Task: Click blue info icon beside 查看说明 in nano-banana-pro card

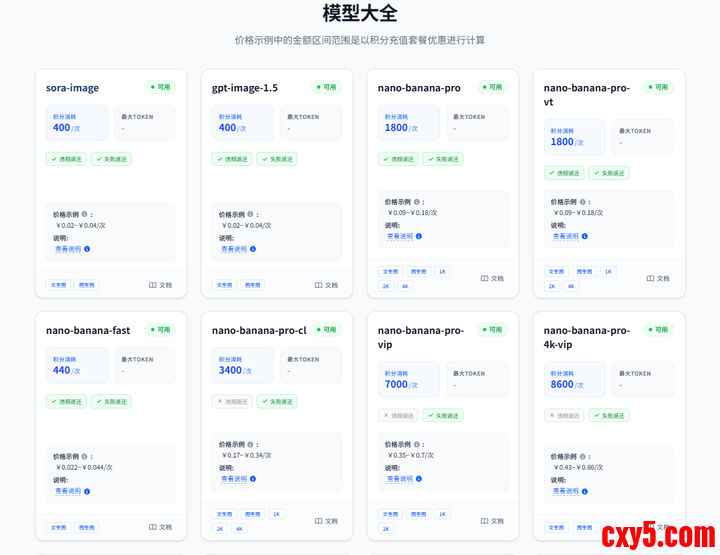Action: 419,236
